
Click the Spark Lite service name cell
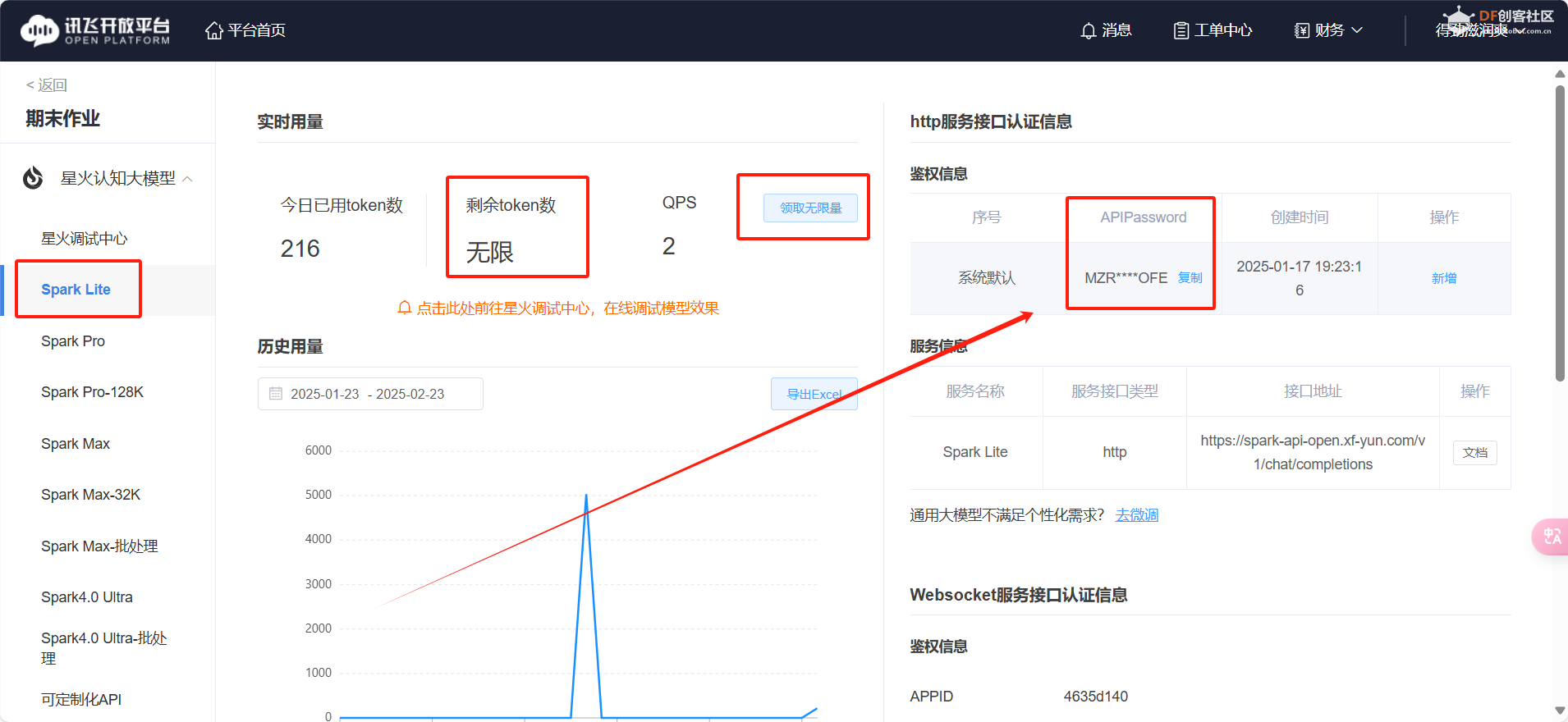[x=975, y=452]
